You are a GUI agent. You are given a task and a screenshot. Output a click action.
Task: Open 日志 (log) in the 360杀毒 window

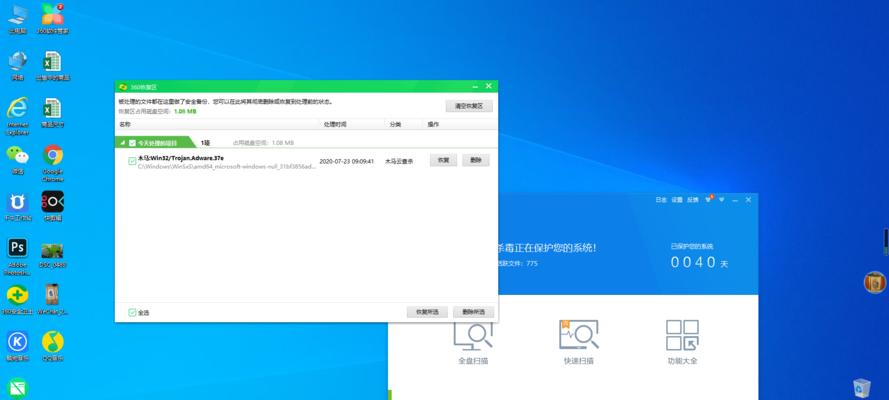[x=661, y=200]
